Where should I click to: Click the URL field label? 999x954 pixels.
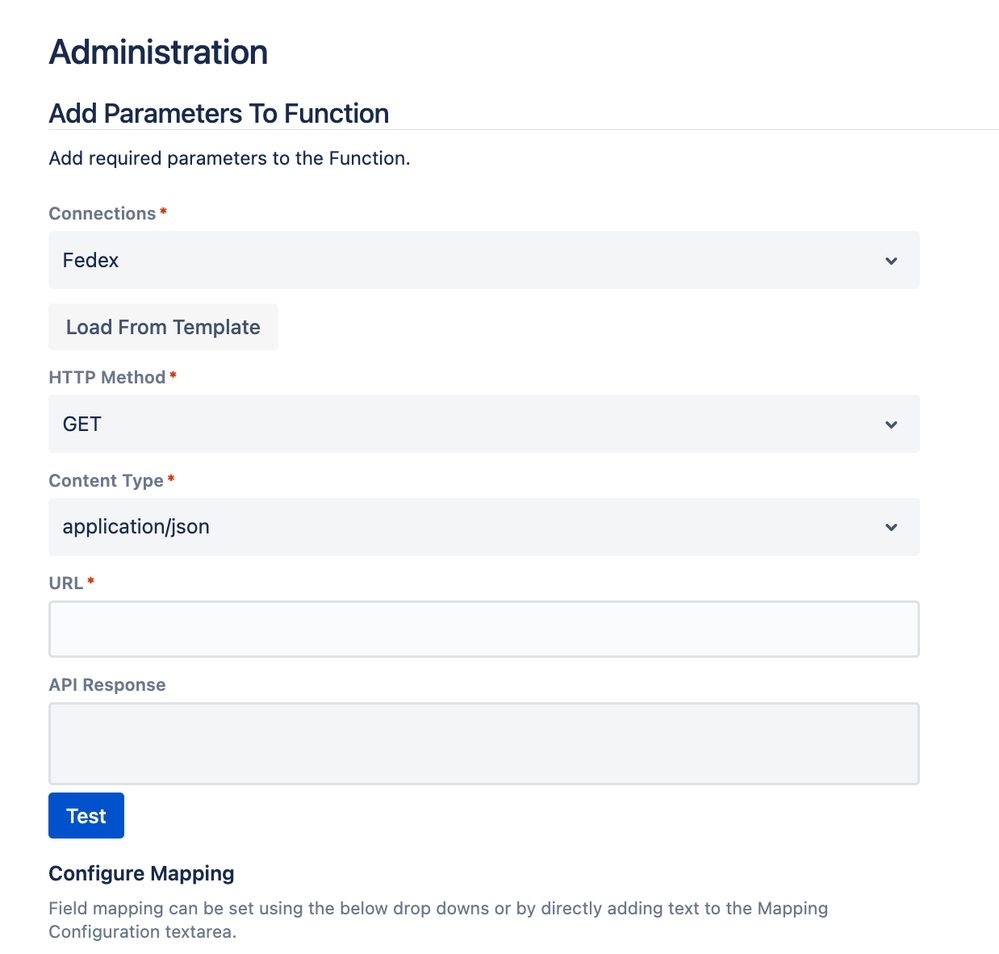(x=66, y=583)
